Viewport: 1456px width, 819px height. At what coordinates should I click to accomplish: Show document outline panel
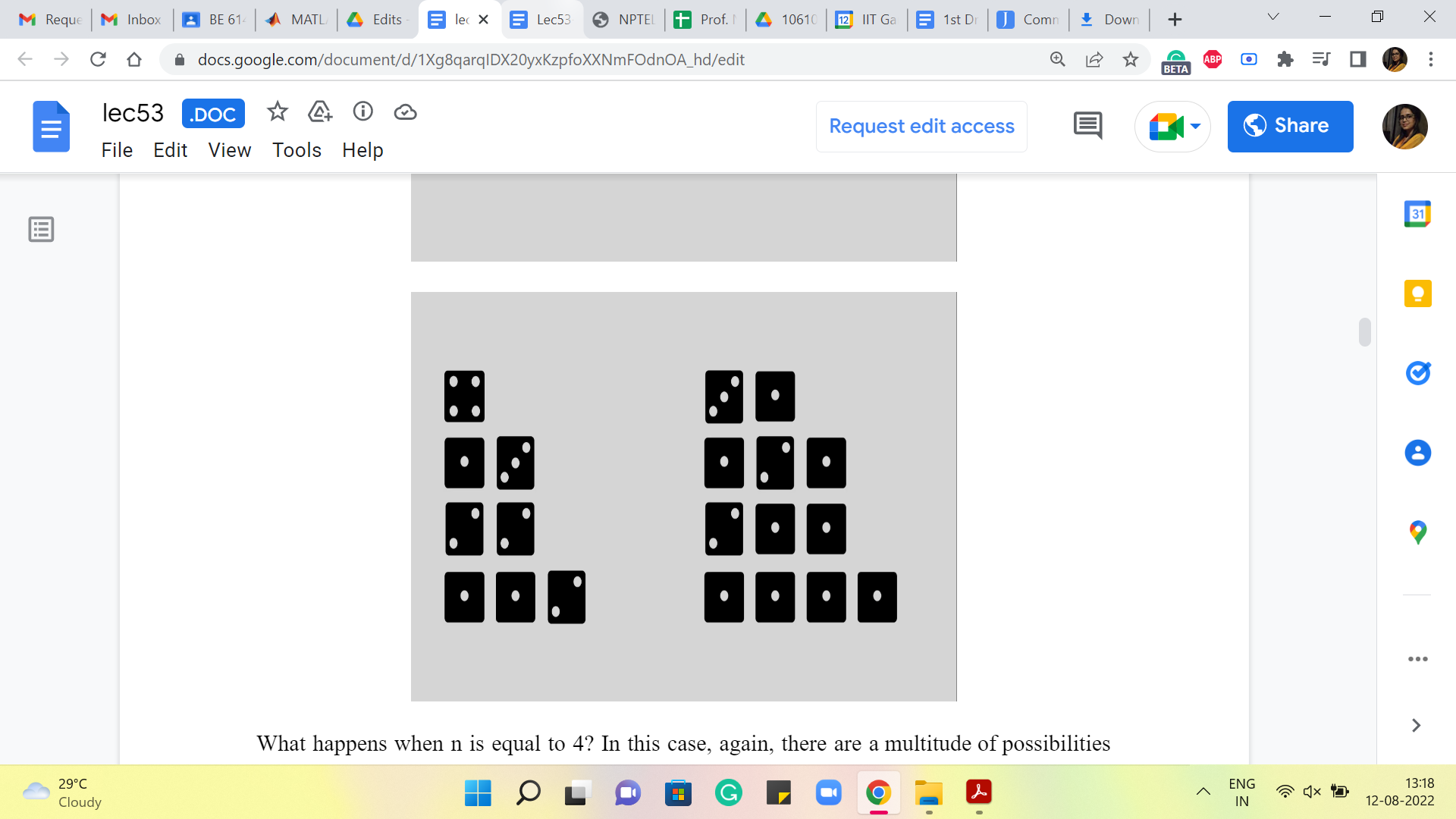click(41, 229)
